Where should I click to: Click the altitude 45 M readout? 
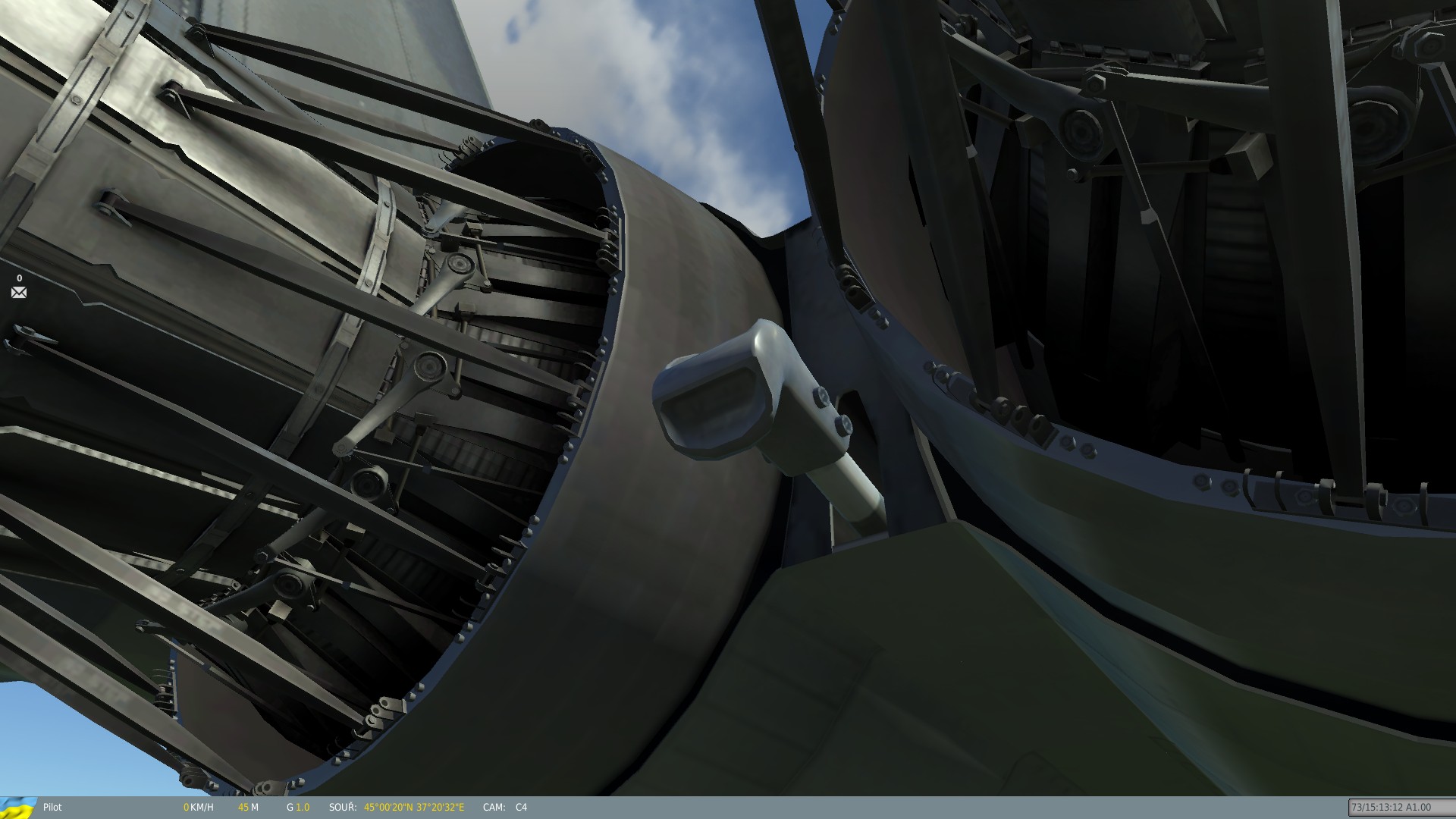point(248,808)
